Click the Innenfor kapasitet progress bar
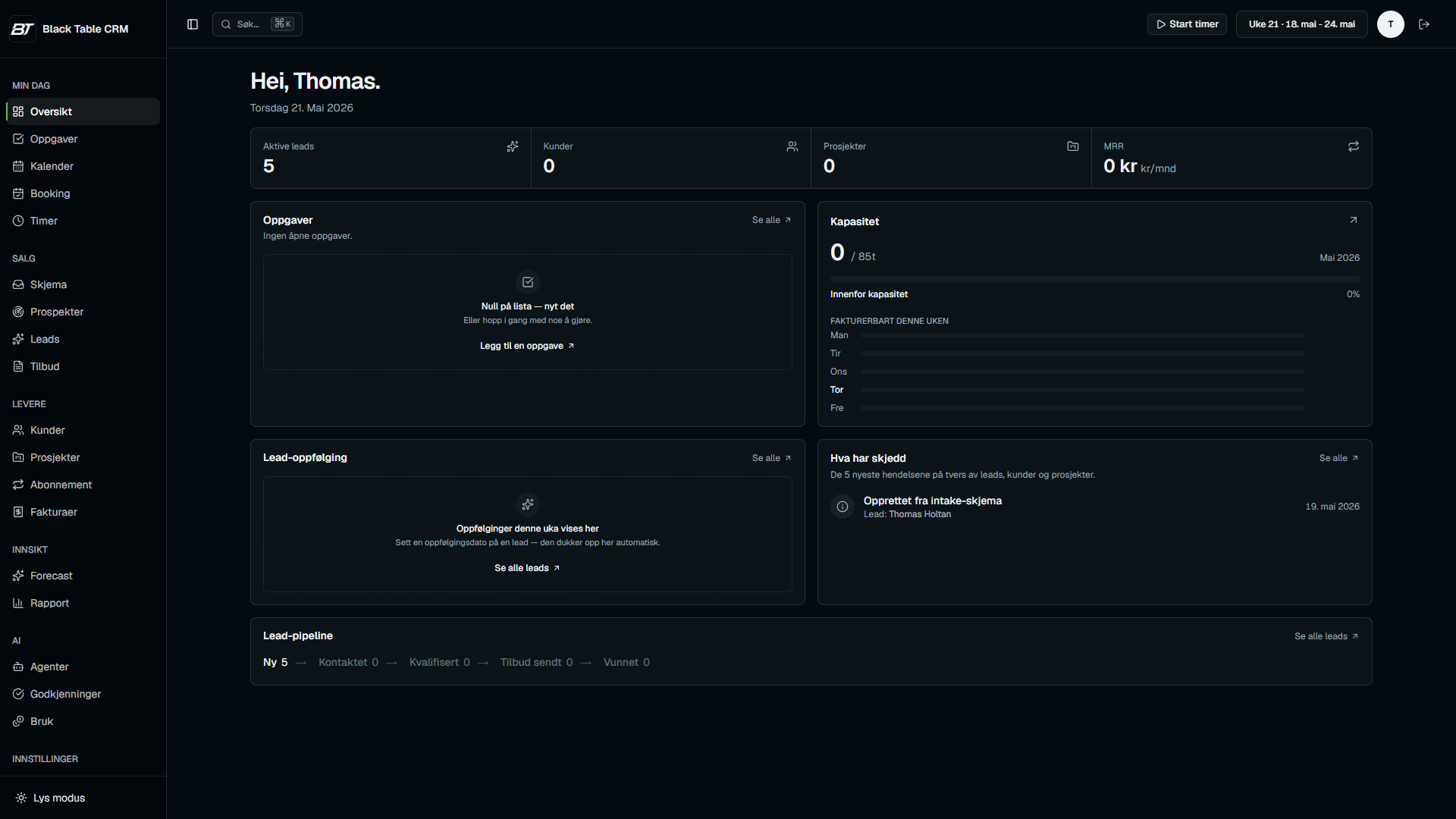This screenshot has height=819, width=1456. click(1094, 280)
